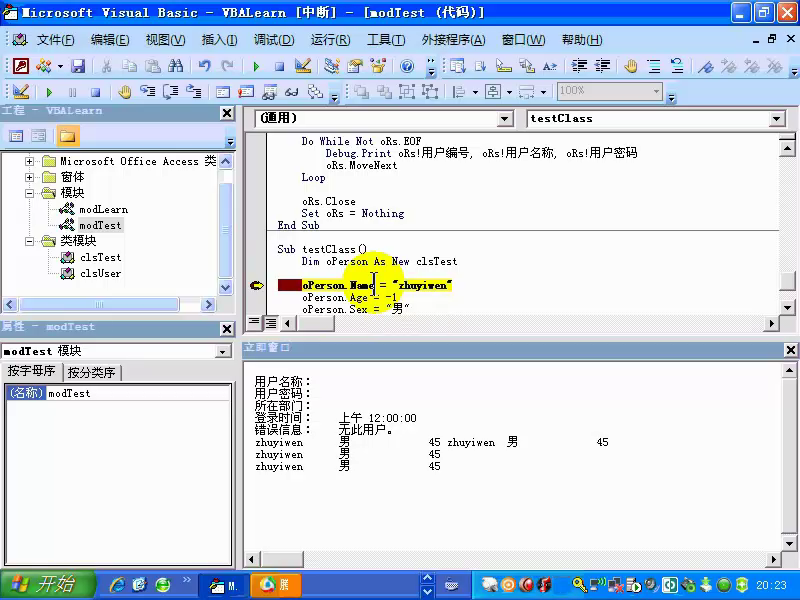Click the Break pause icon

(72, 92)
